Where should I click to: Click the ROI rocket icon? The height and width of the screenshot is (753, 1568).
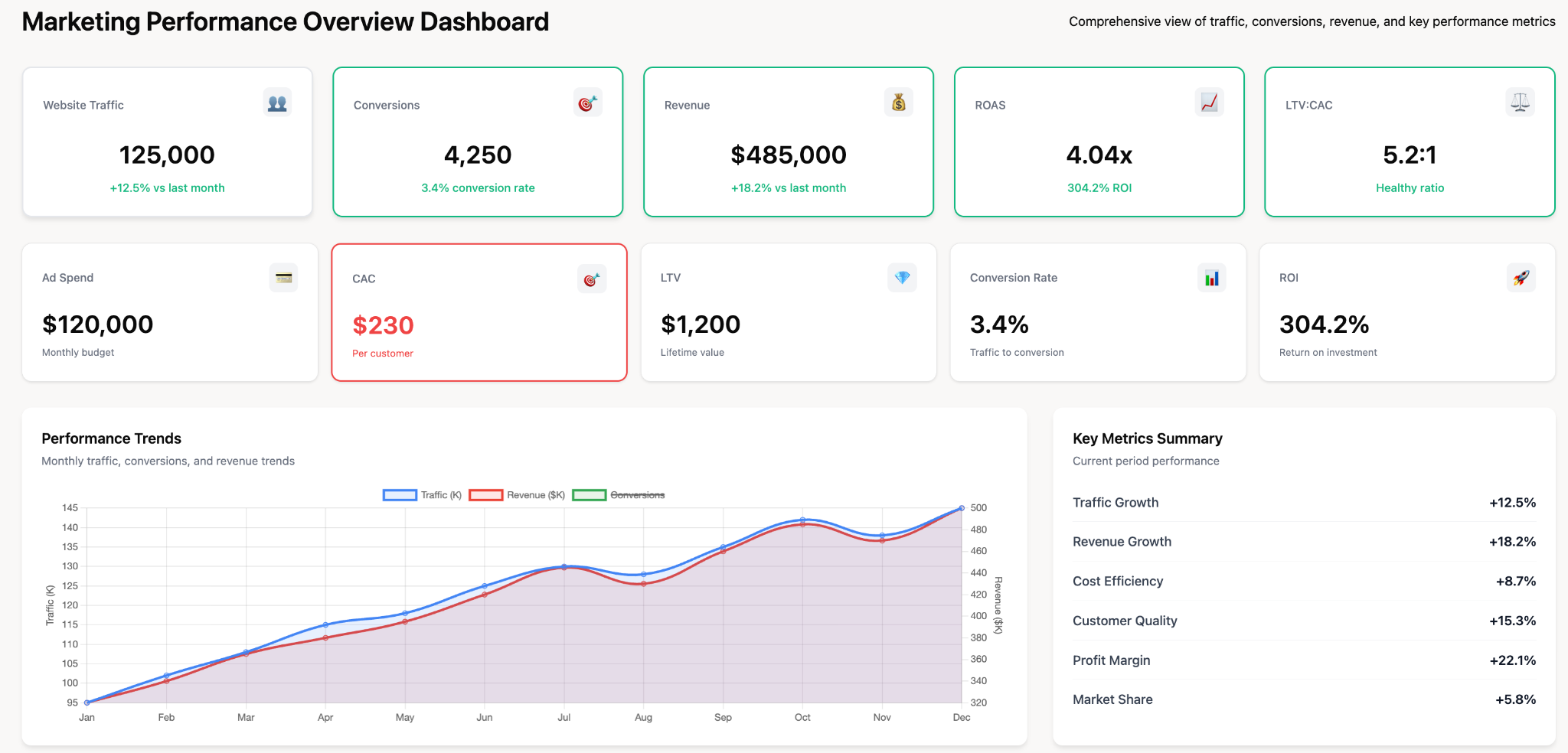[x=1522, y=277]
